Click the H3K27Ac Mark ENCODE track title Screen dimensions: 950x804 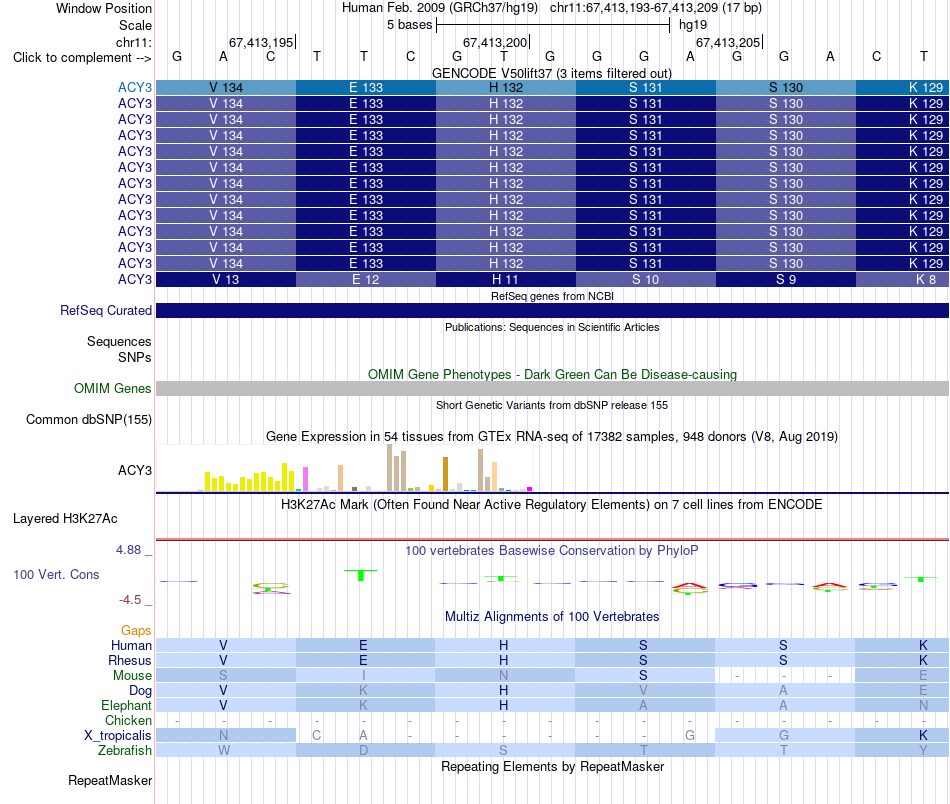point(551,505)
